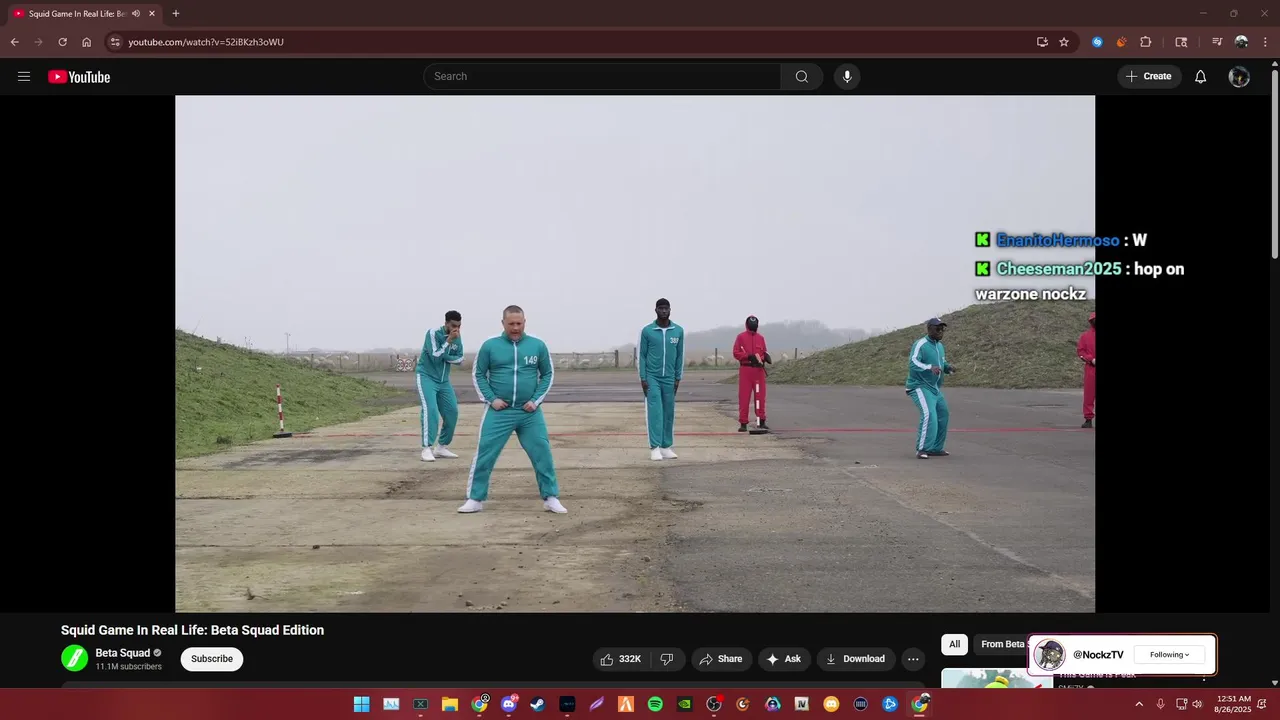Screen dimensions: 1280x720
Task: Select the All filter chip
Action: 954,645
